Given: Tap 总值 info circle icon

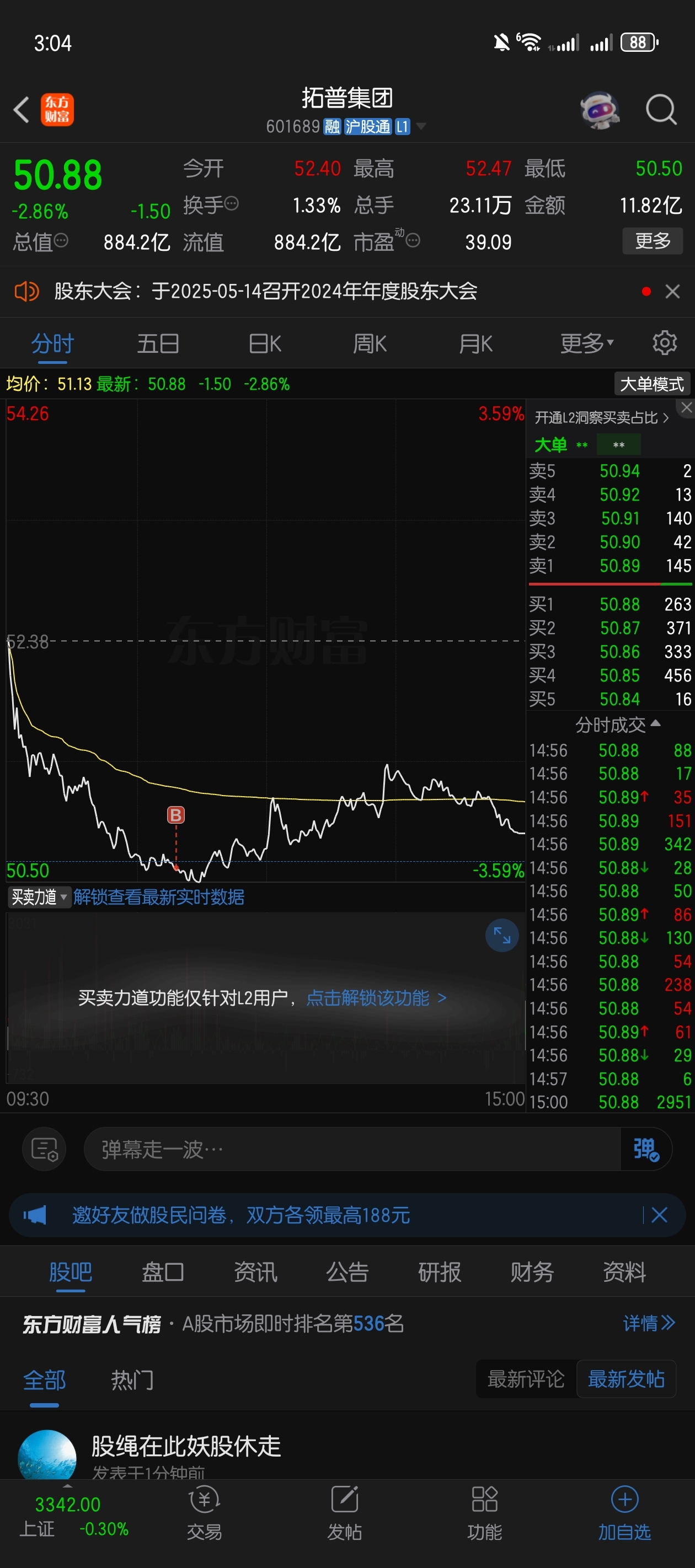Looking at the screenshot, I should pyautogui.click(x=61, y=241).
